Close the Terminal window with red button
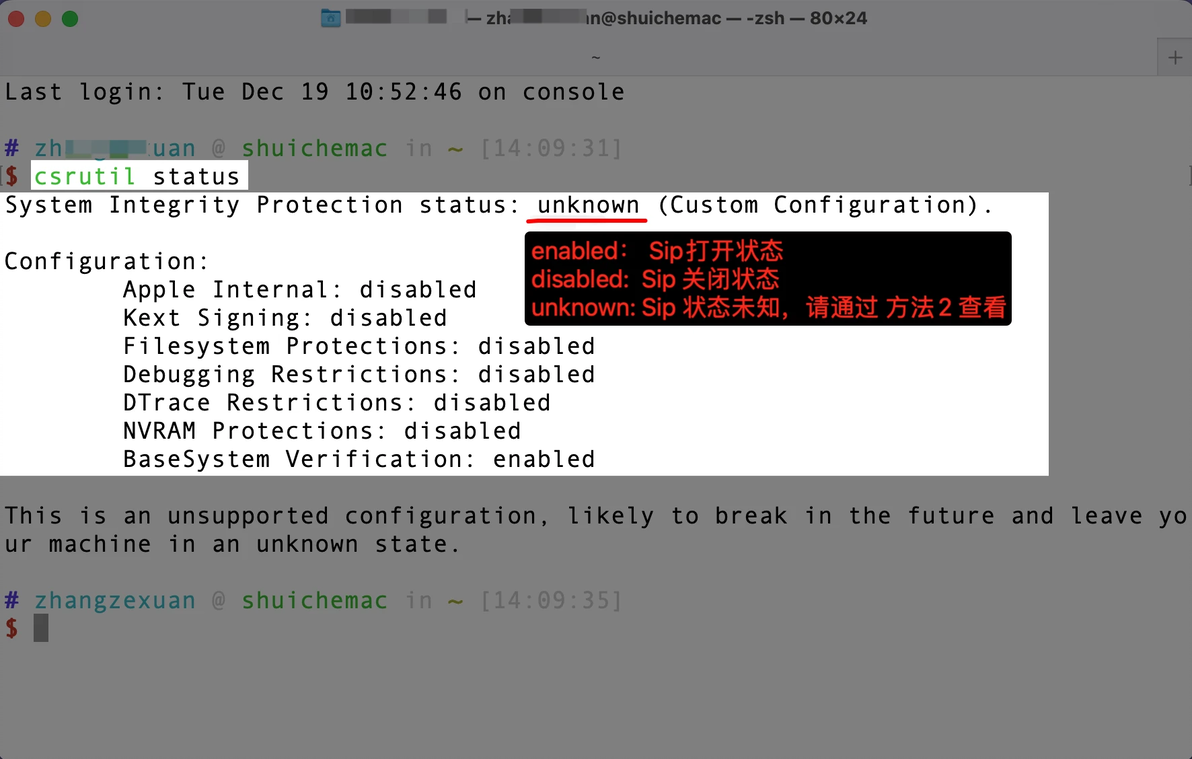 16,18
